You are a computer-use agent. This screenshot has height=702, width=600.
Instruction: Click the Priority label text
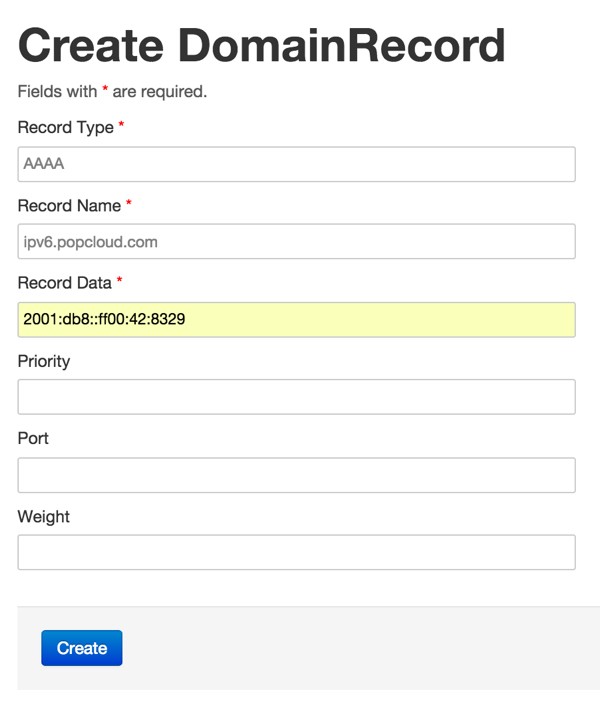coord(44,362)
